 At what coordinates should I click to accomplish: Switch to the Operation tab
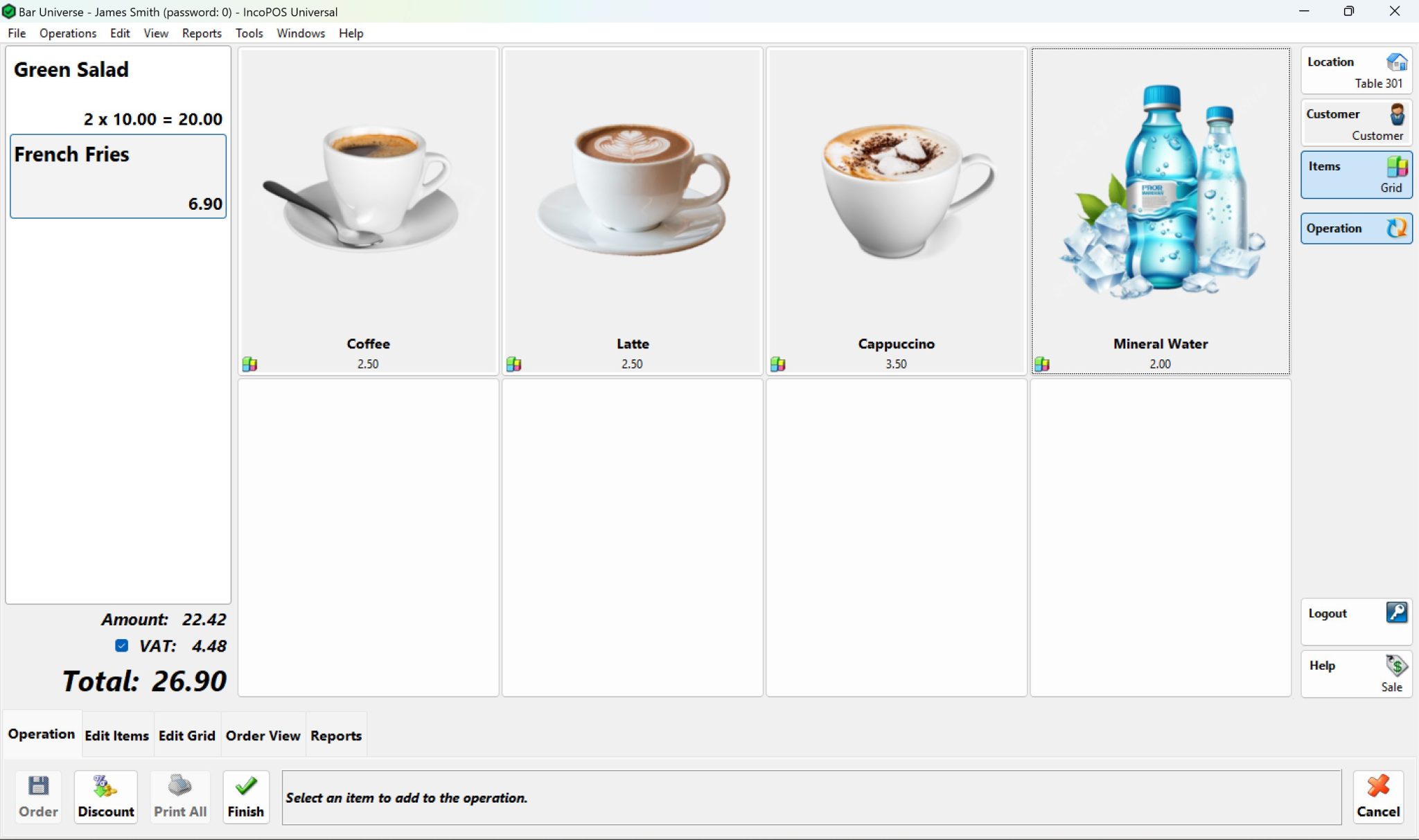(x=42, y=734)
